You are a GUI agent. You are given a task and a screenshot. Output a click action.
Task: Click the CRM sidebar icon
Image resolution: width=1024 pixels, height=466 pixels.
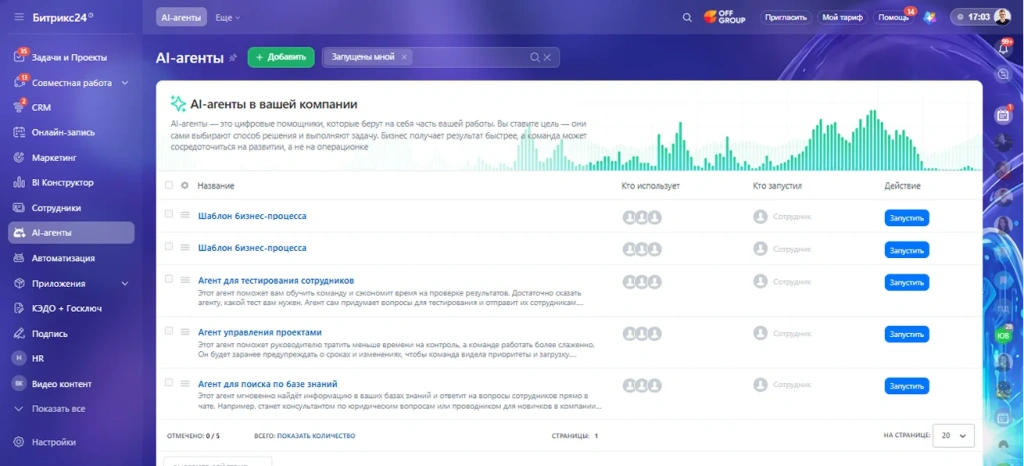pyautogui.click(x=19, y=107)
